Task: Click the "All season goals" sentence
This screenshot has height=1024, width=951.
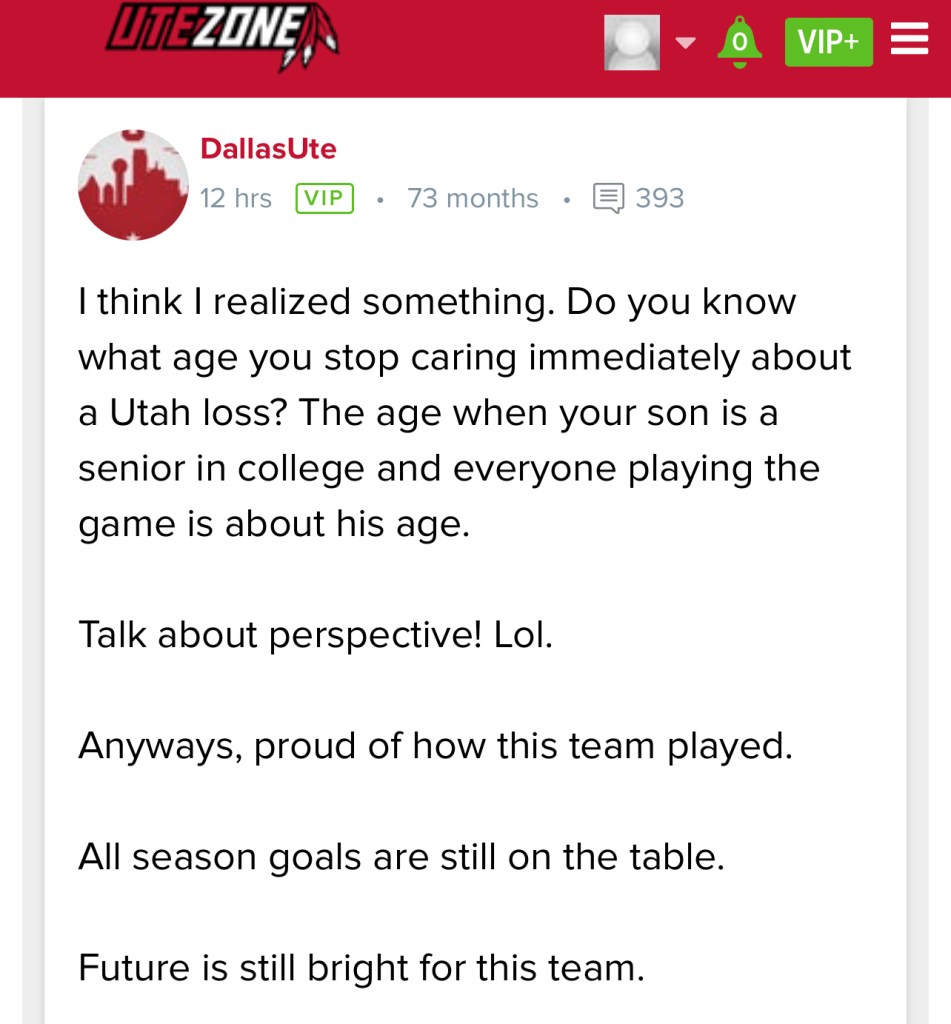Action: click(400, 857)
